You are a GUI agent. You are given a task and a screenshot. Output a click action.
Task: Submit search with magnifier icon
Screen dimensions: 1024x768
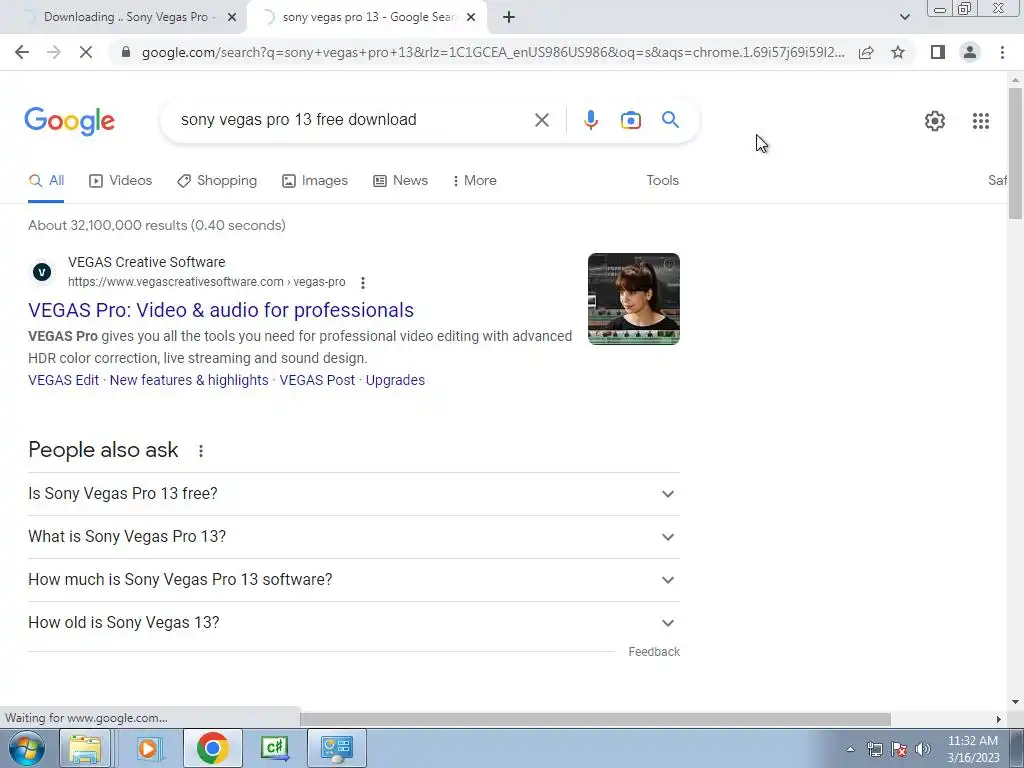(x=670, y=120)
